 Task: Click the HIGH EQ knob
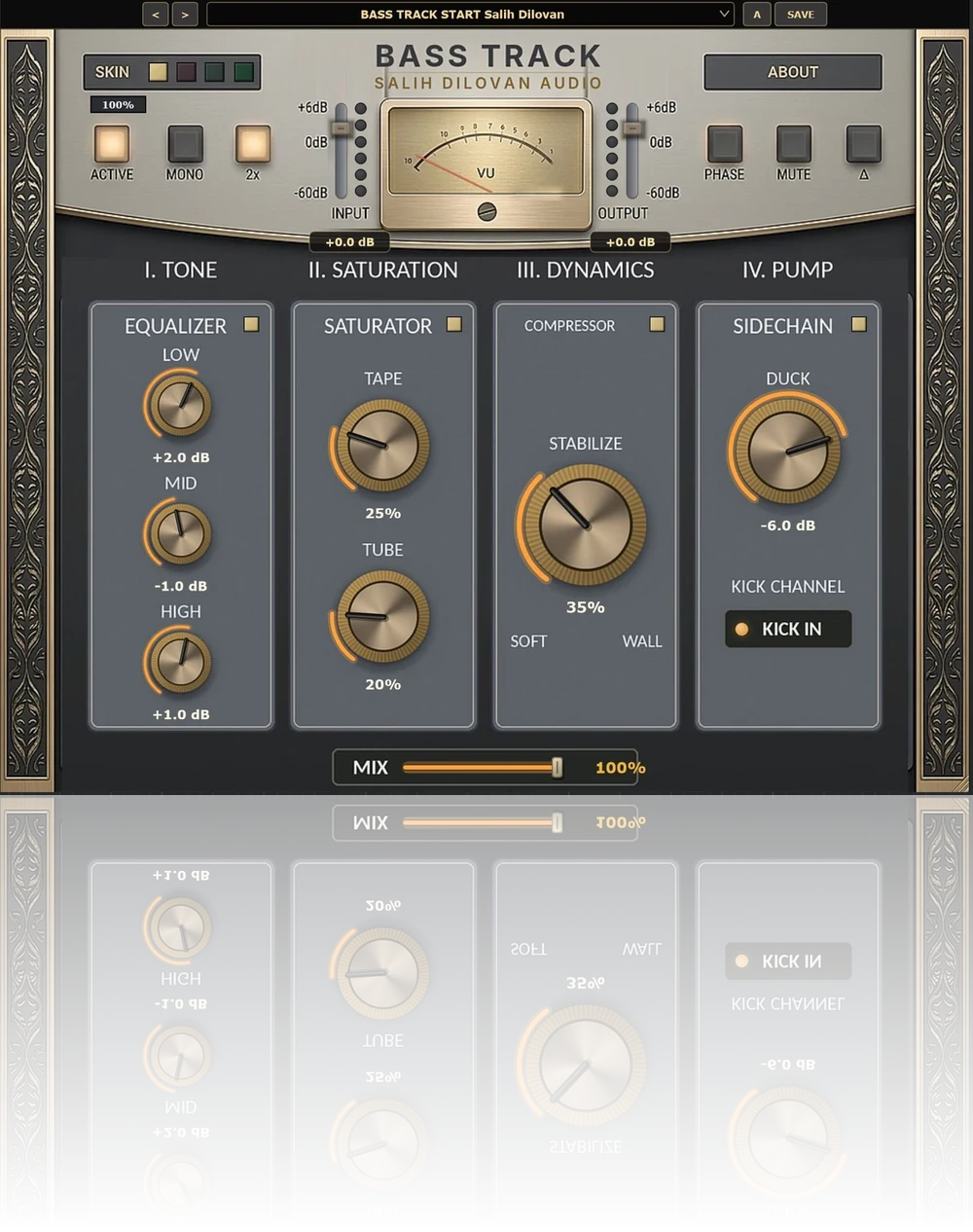point(180,662)
